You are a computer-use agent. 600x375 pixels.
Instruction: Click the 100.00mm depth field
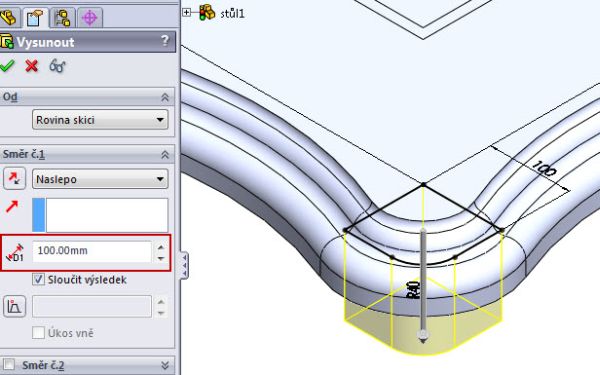coord(92,251)
